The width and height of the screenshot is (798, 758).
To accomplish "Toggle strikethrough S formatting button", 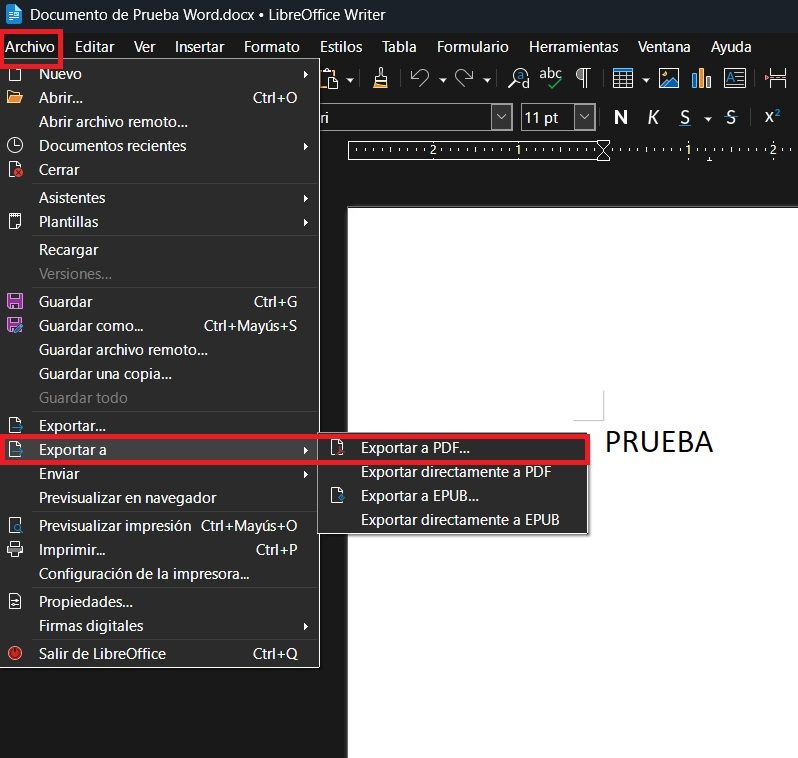I will [731, 118].
